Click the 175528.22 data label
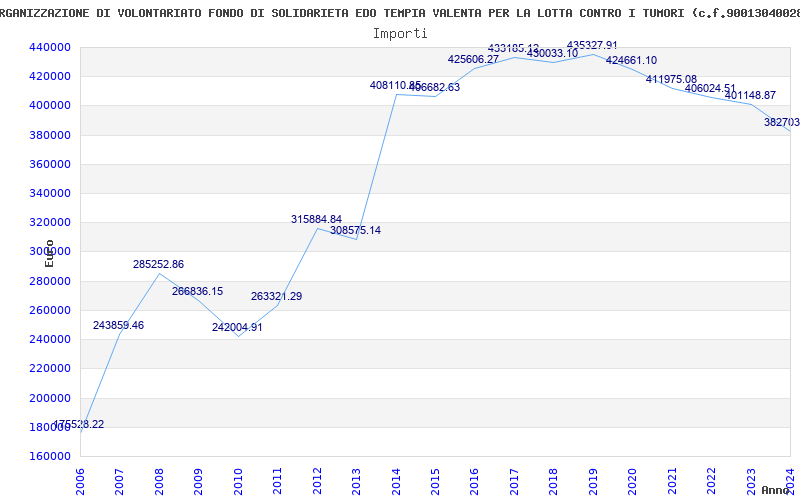This screenshot has width=800, height=500. pyautogui.click(x=79, y=425)
